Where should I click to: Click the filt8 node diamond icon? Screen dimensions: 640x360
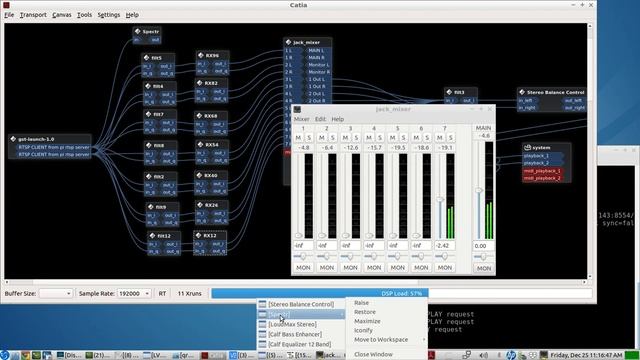click(149, 145)
